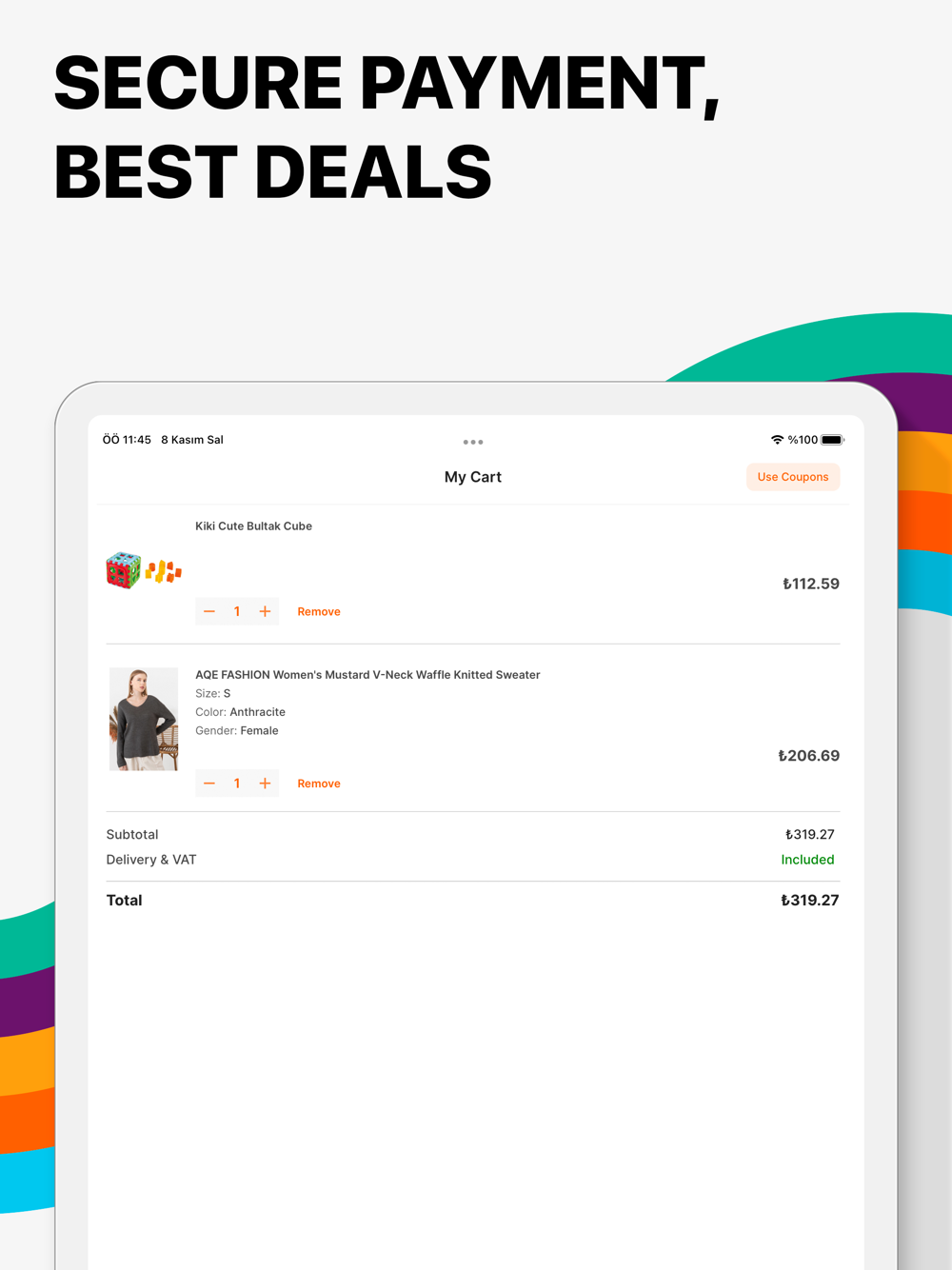Tap the My Cart header title

click(x=473, y=477)
